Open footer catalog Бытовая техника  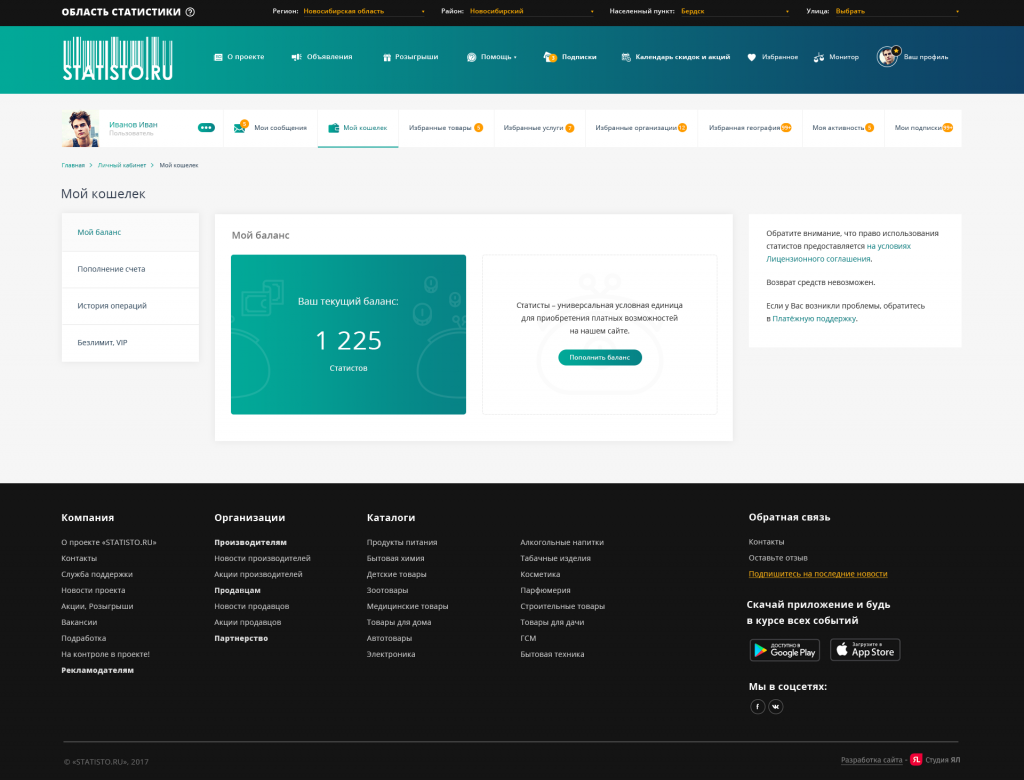(552, 655)
